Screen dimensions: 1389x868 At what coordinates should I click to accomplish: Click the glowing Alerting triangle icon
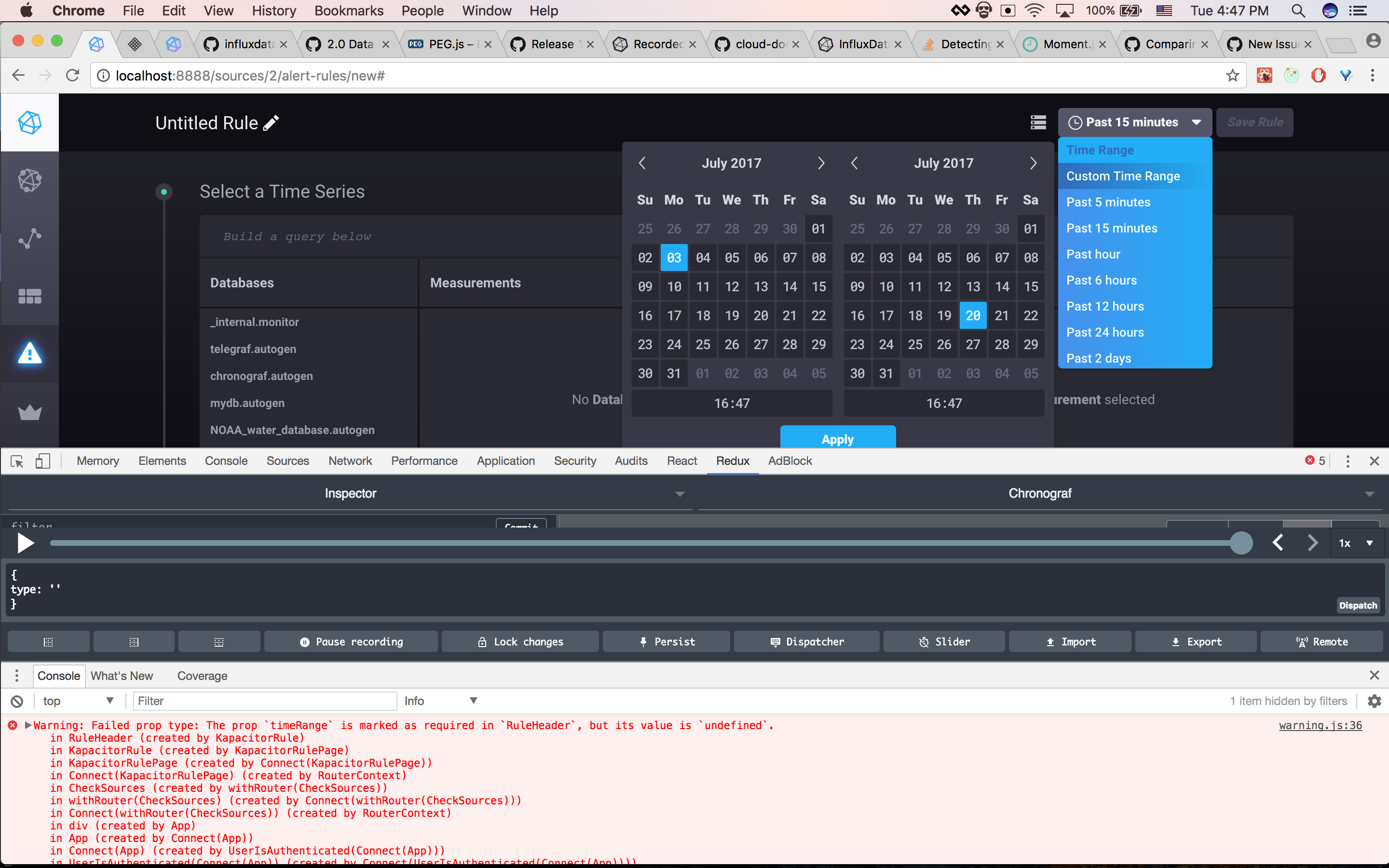29,353
